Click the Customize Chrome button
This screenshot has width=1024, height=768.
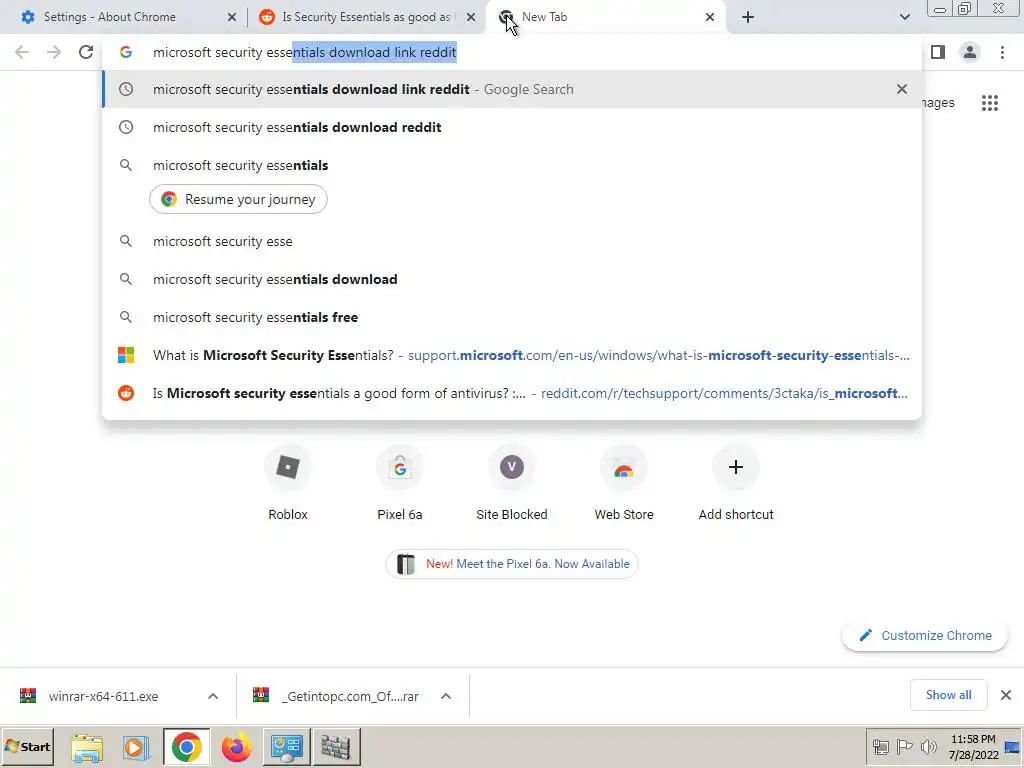(x=925, y=635)
